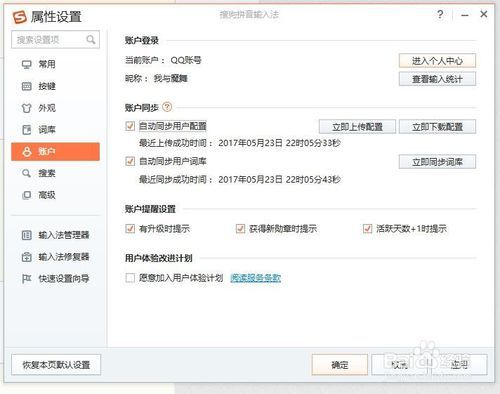Toggle 自动同步用户配置 checkbox

coord(130,126)
